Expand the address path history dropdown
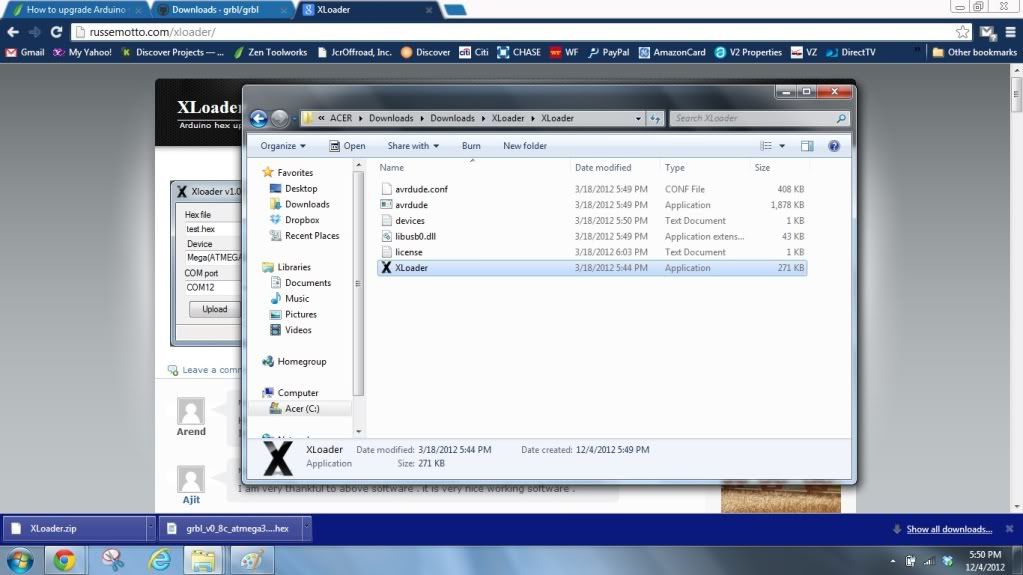This screenshot has height=575, width=1023. 638,118
